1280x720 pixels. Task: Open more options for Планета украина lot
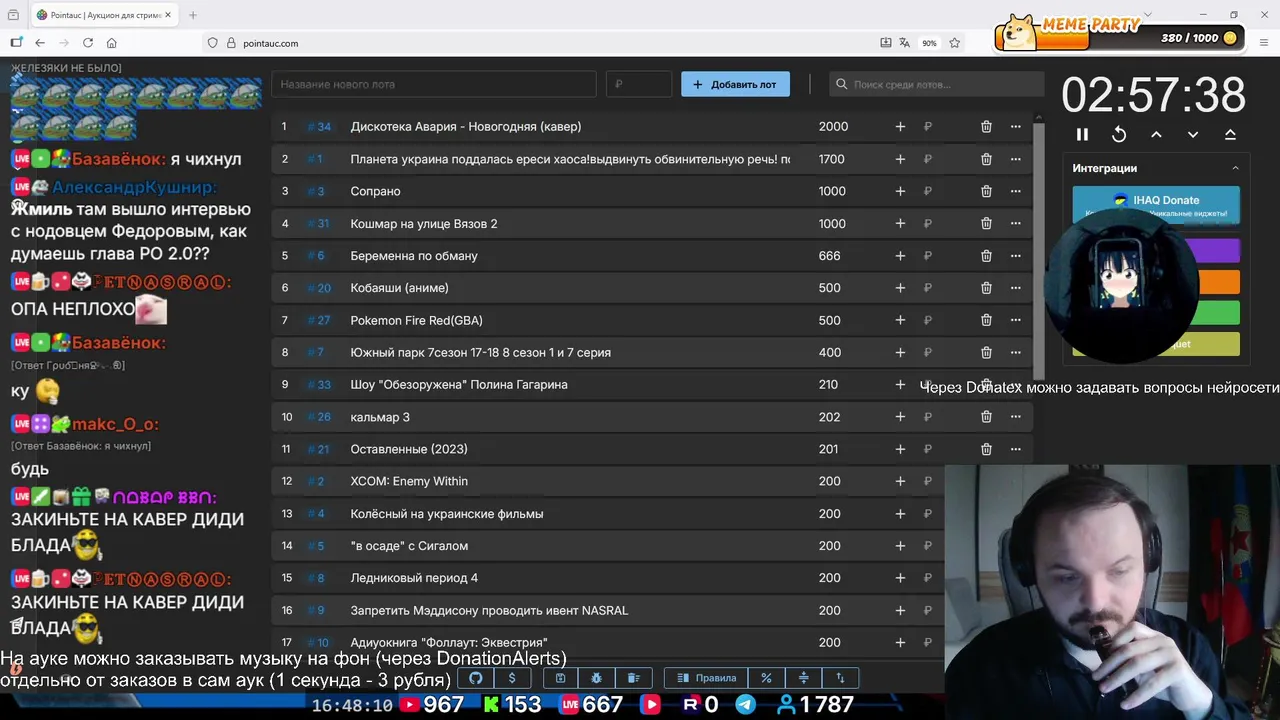[x=1016, y=159]
